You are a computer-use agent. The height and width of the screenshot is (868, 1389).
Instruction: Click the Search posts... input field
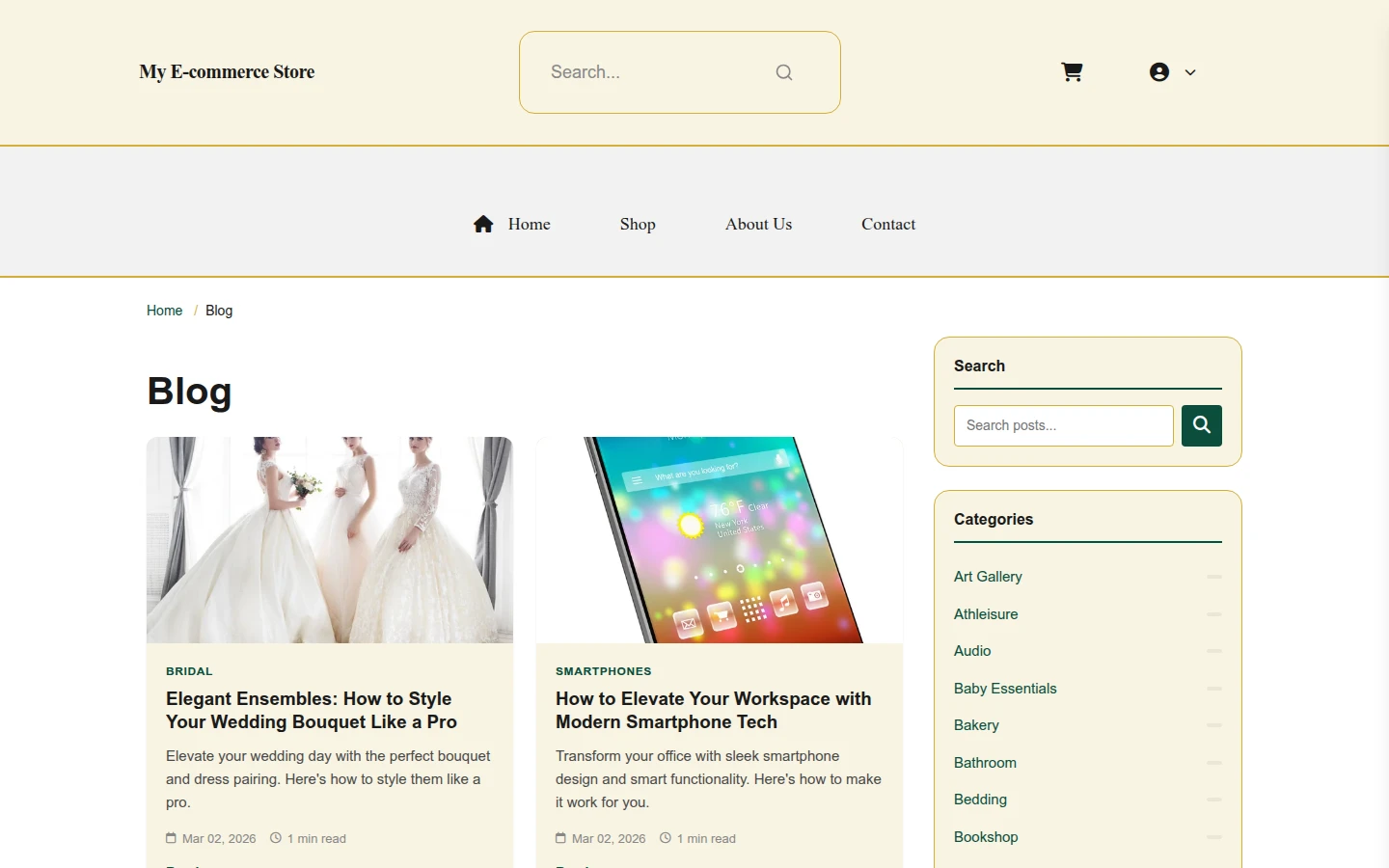pyautogui.click(x=1064, y=425)
